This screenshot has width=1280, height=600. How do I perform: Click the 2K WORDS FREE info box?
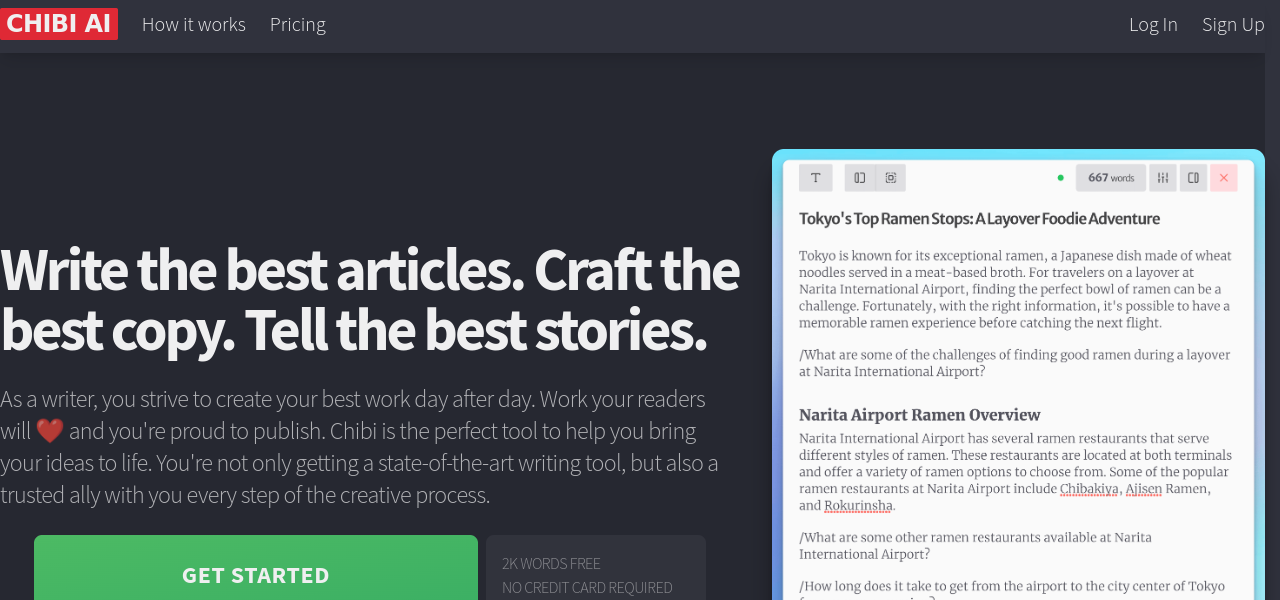pyautogui.click(x=595, y=575)
